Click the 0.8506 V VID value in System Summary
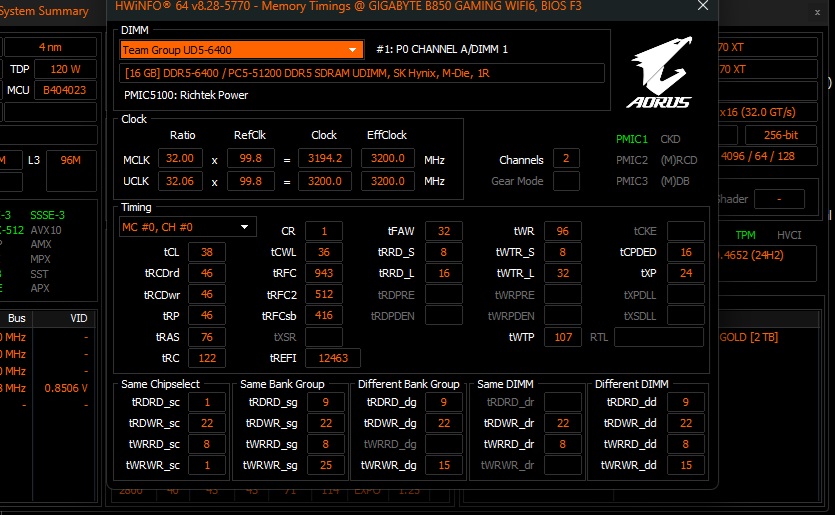835x515 pixels. pos(66,388)
